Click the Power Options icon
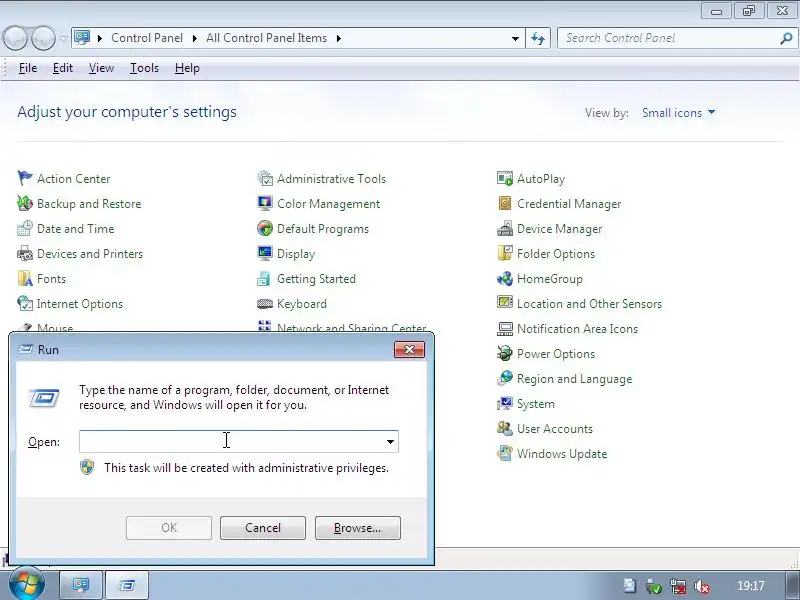Image resolution: width=800 pixels, height=600 pixels. coord(505,353)
